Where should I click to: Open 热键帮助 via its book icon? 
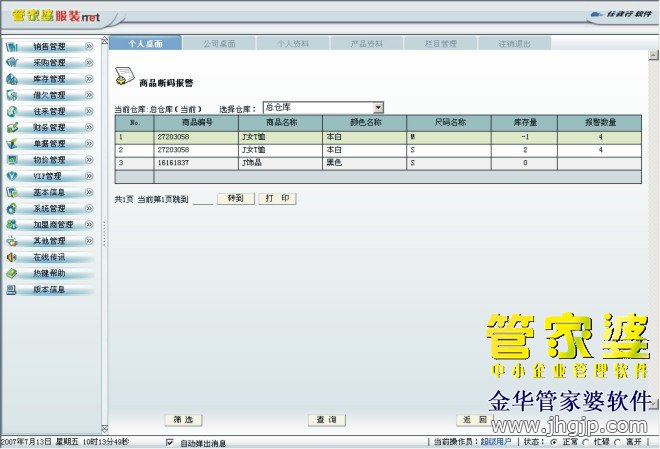12,274
